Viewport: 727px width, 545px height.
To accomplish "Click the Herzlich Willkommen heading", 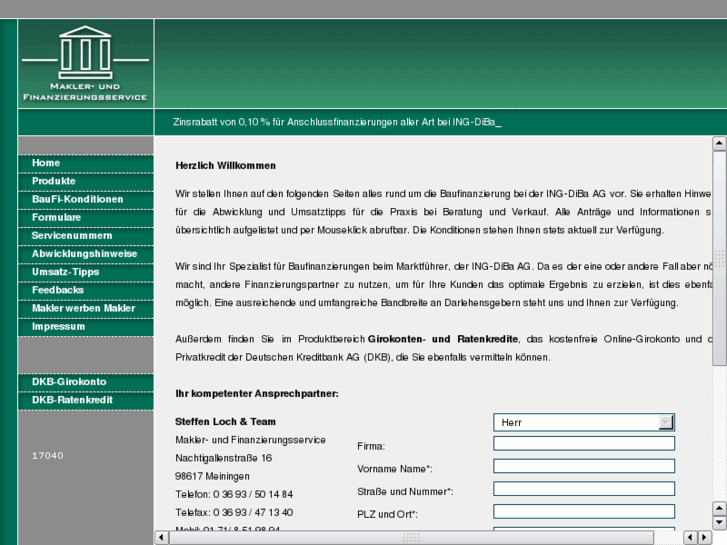I will [225, 166].
